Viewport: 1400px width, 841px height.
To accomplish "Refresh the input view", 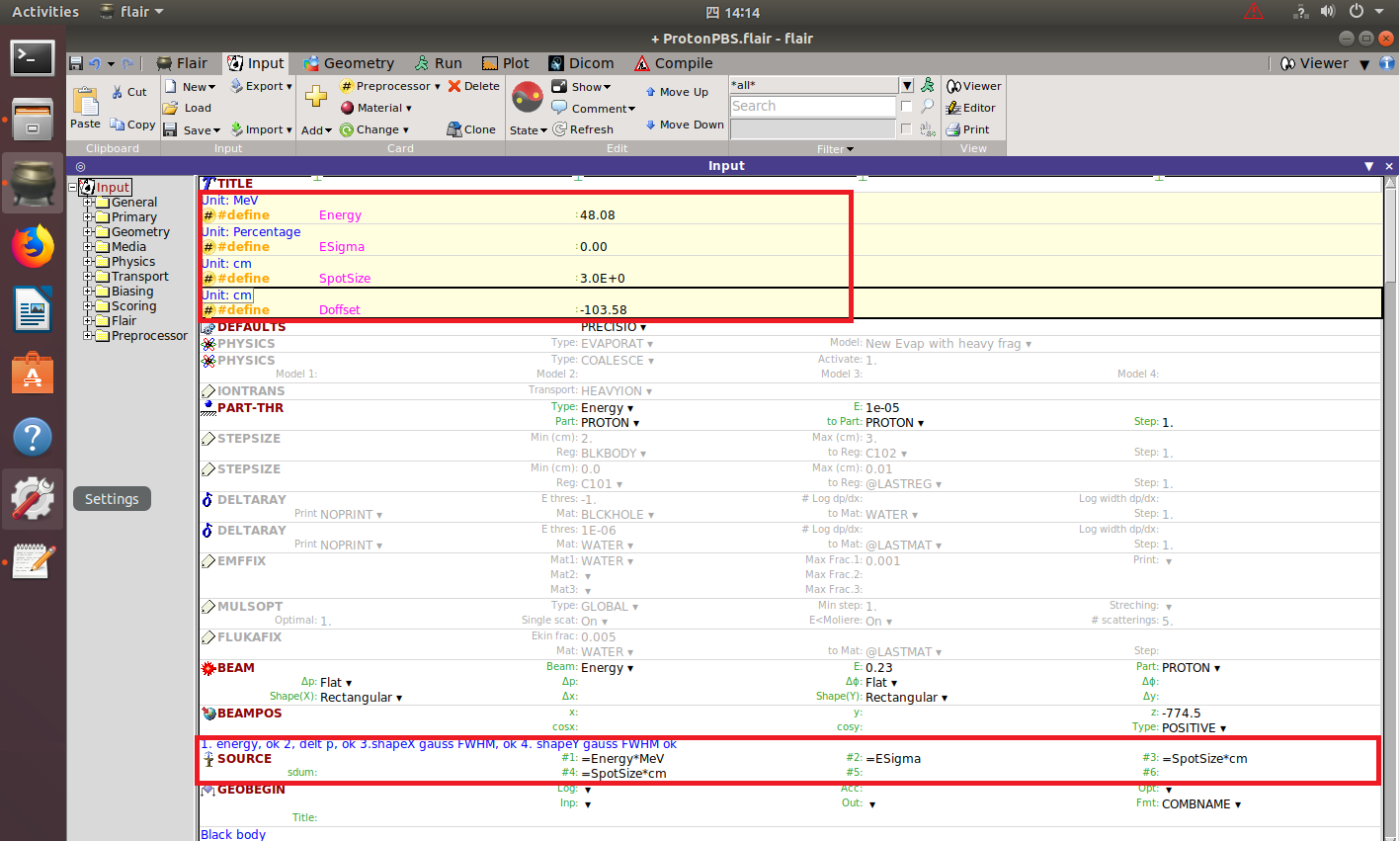I will tap(583, 129).
